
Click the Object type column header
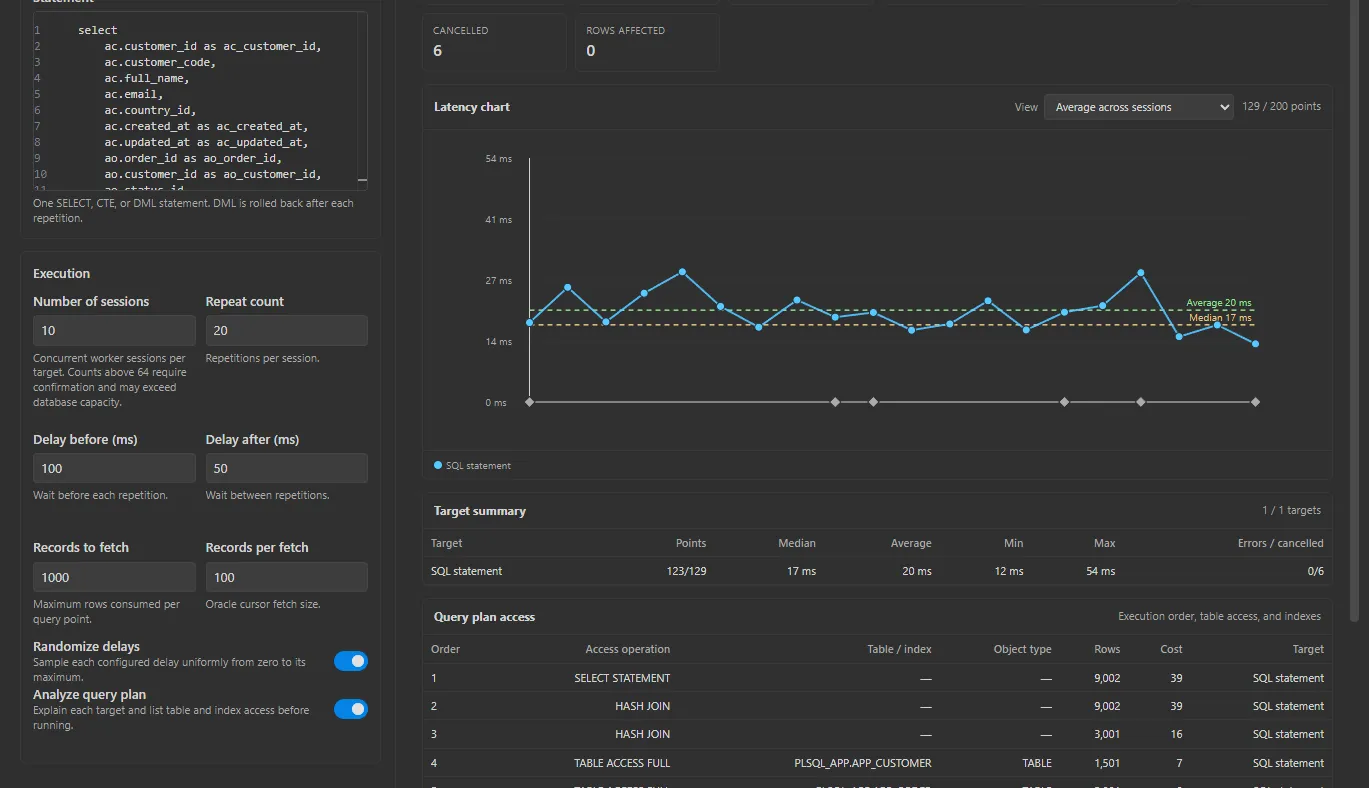(x=1022, y=649)
